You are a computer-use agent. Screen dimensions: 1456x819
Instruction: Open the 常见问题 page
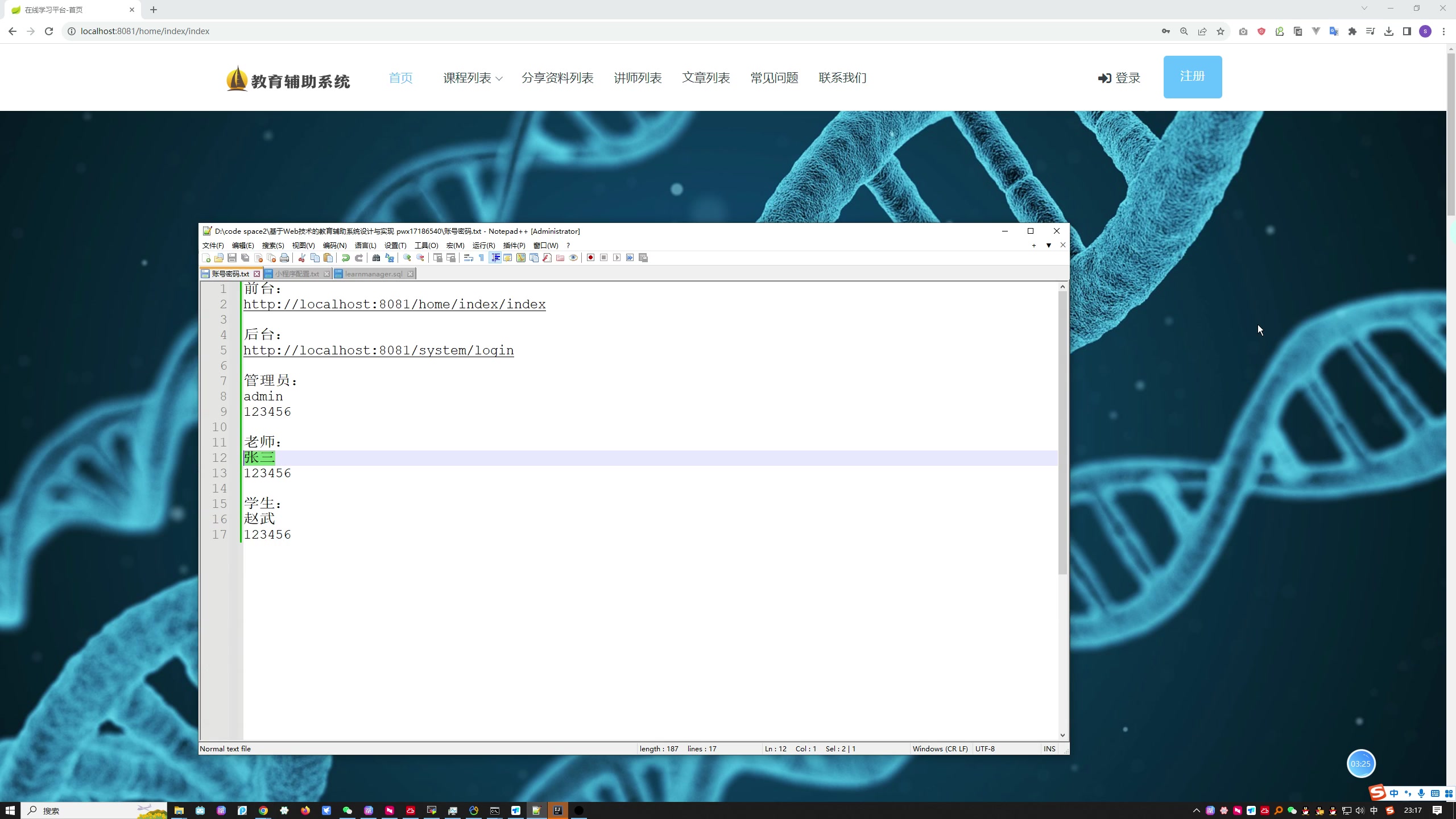[x=774, y=78]
